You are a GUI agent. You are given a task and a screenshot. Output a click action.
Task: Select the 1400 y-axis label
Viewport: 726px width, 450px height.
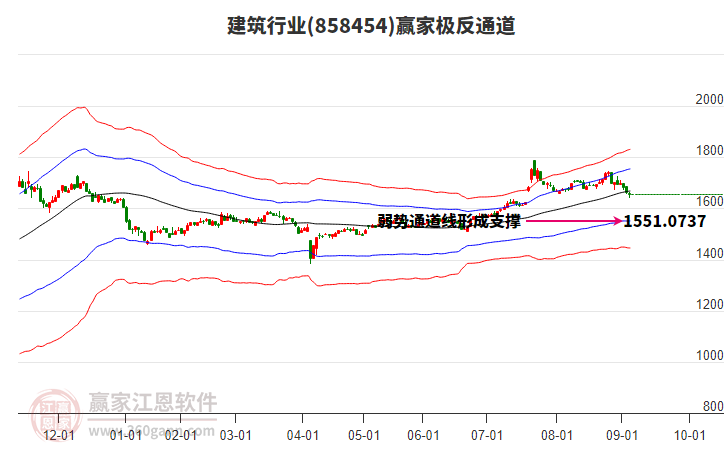(709, 253)
